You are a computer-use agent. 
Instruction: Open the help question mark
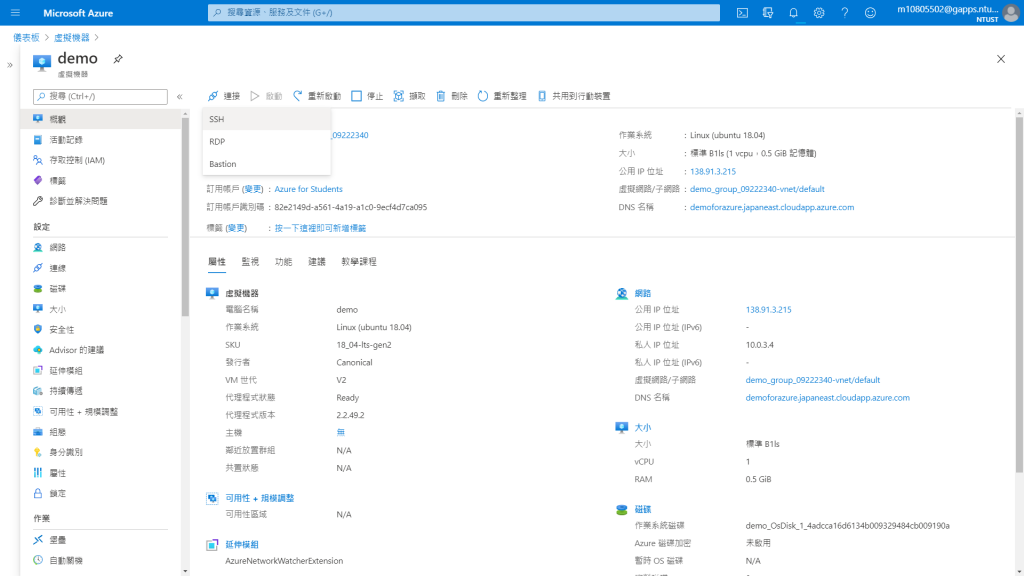pyautogui.click(x=844, y=12)
